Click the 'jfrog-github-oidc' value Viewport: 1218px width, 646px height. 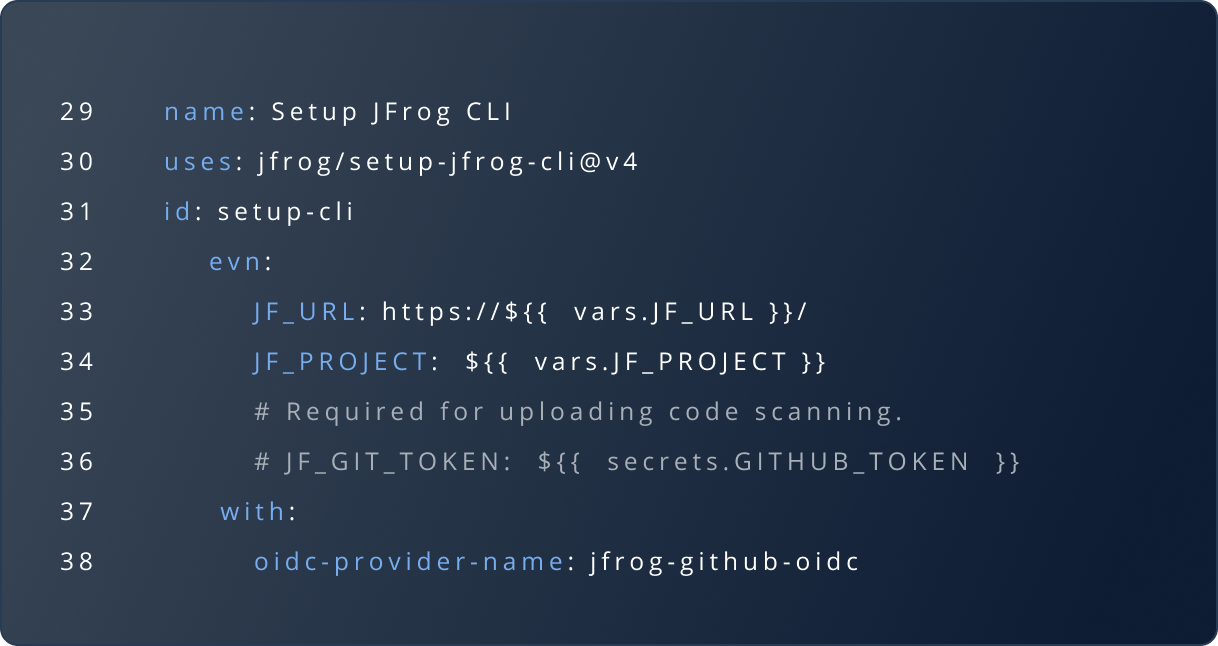click(x=725, y=562)
